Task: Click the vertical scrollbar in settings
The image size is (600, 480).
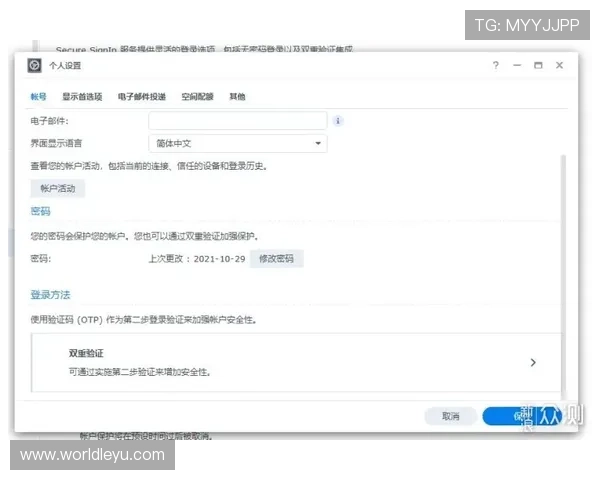Action: pyautogui.click(x=563, y=277)
